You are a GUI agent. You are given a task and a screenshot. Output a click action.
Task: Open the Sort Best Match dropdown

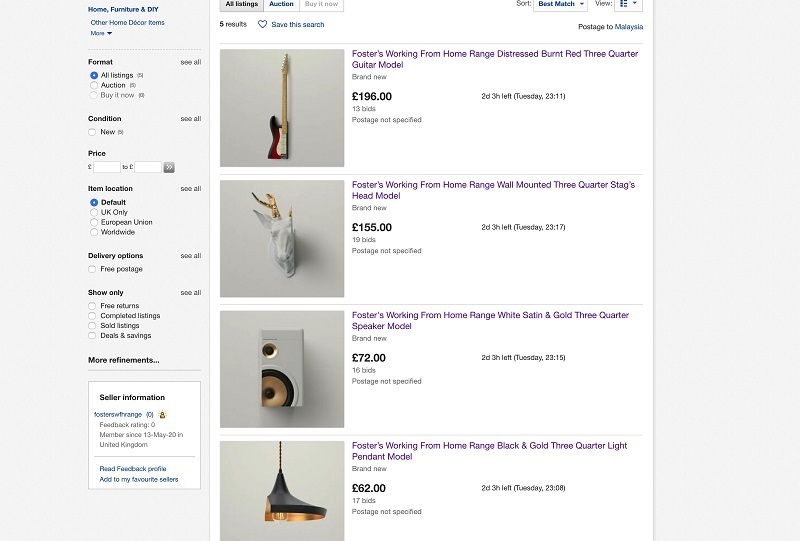pos(561,4)
